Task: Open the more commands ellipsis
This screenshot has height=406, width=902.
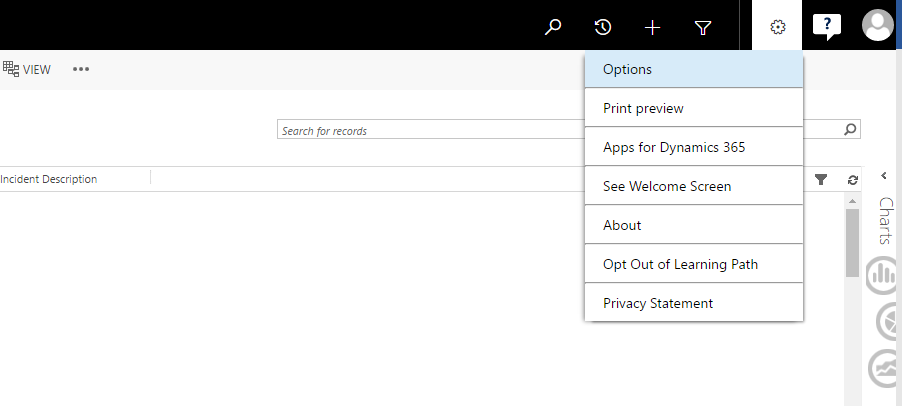Action: [81, 69]
